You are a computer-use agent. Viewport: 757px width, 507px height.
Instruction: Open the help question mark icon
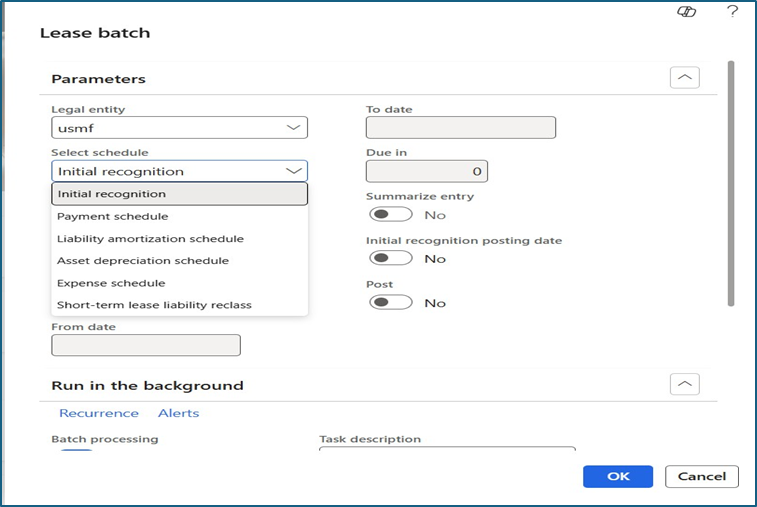(732, 11)
